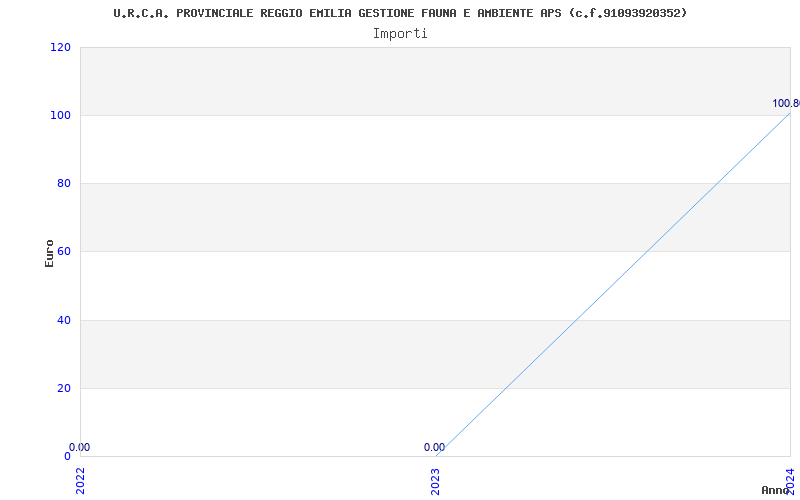Click the chart title with c.f.91093920352
The height and width of the screenshot is (500, 800).
(x=400, y=13)
